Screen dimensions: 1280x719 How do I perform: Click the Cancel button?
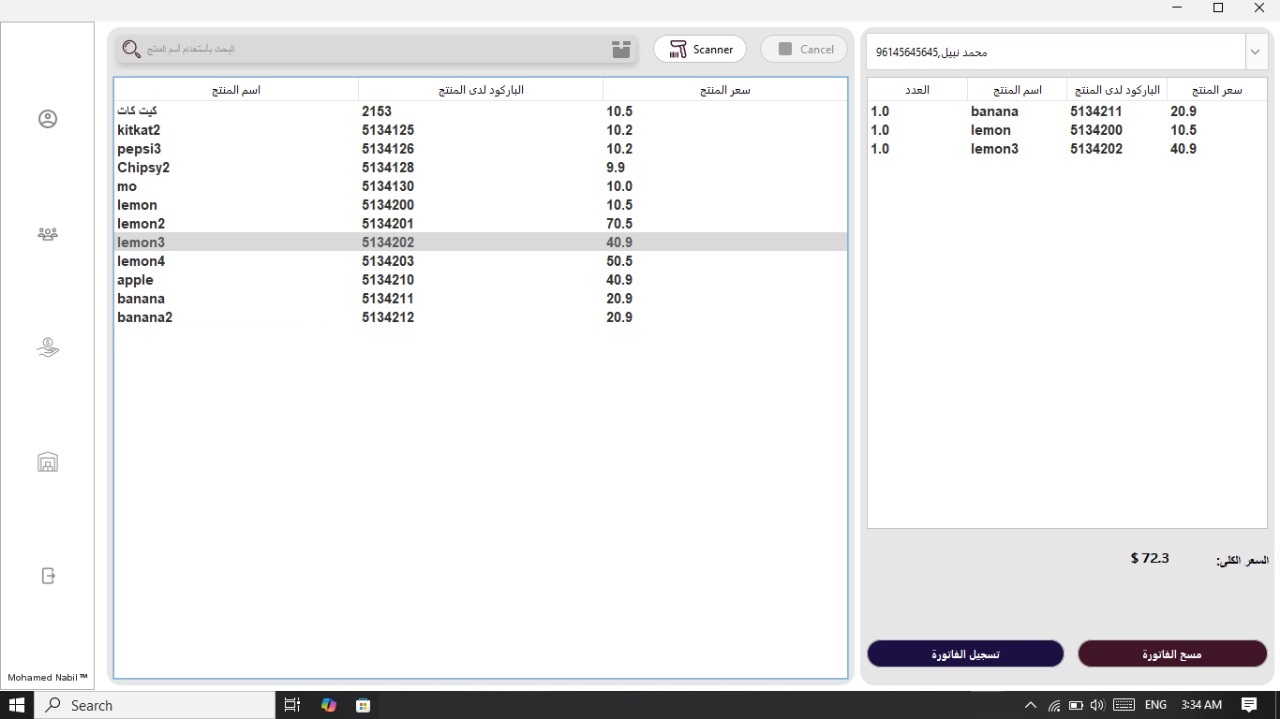pyautogui.click(x=805, y=49)
